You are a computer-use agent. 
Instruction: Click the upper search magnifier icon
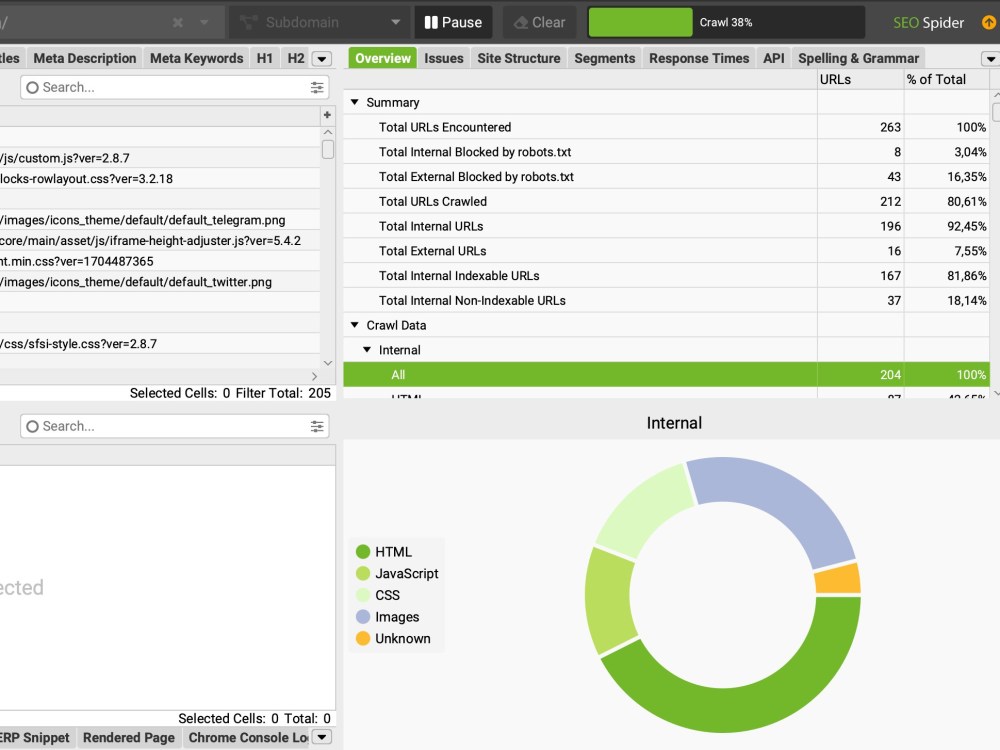(33, 87)
